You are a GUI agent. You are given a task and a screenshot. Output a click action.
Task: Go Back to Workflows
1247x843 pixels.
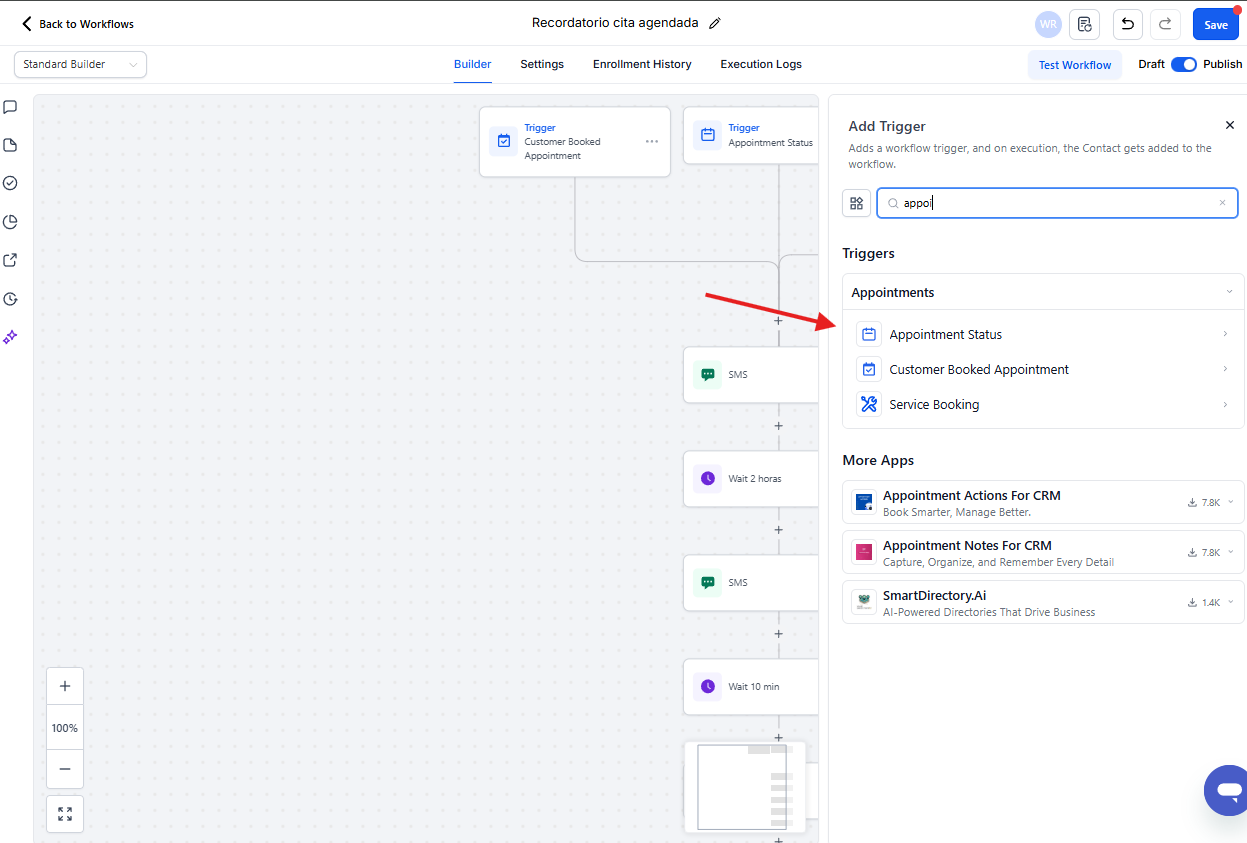77,24
